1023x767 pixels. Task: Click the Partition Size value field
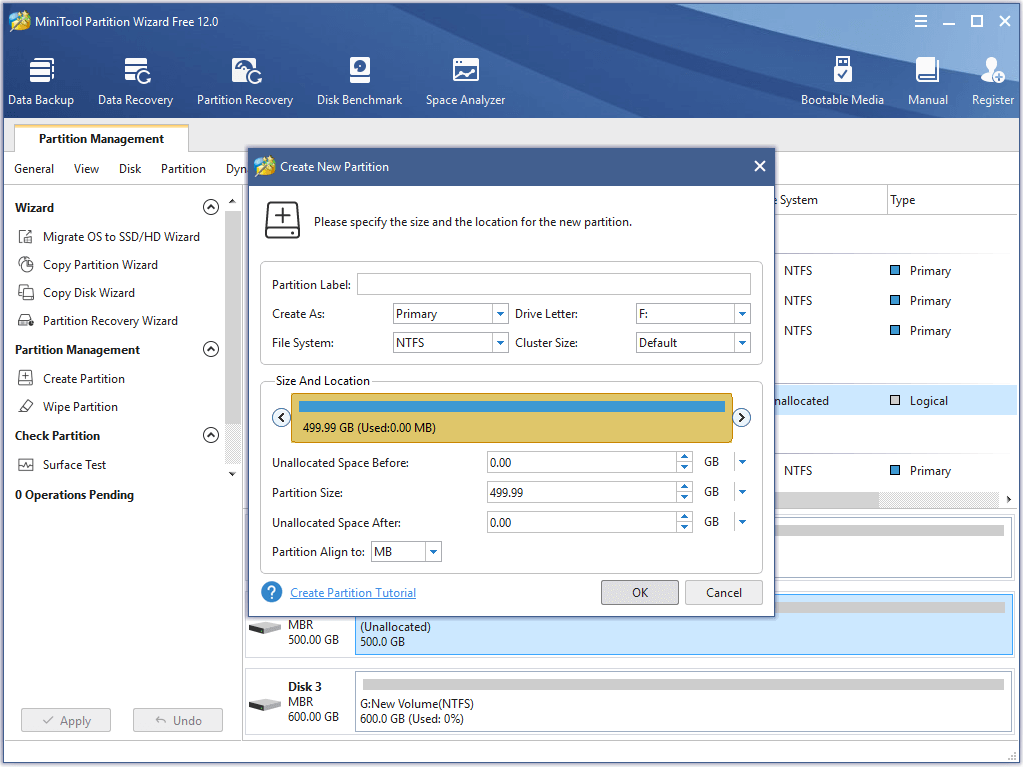pyautogui.click(x=582, y=492)
